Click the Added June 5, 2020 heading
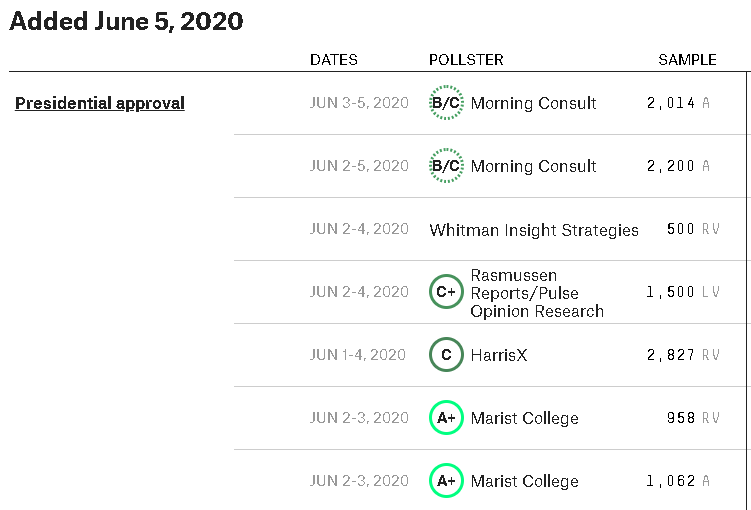The height and width of the screenshot is (510, 751). point(126,21)
